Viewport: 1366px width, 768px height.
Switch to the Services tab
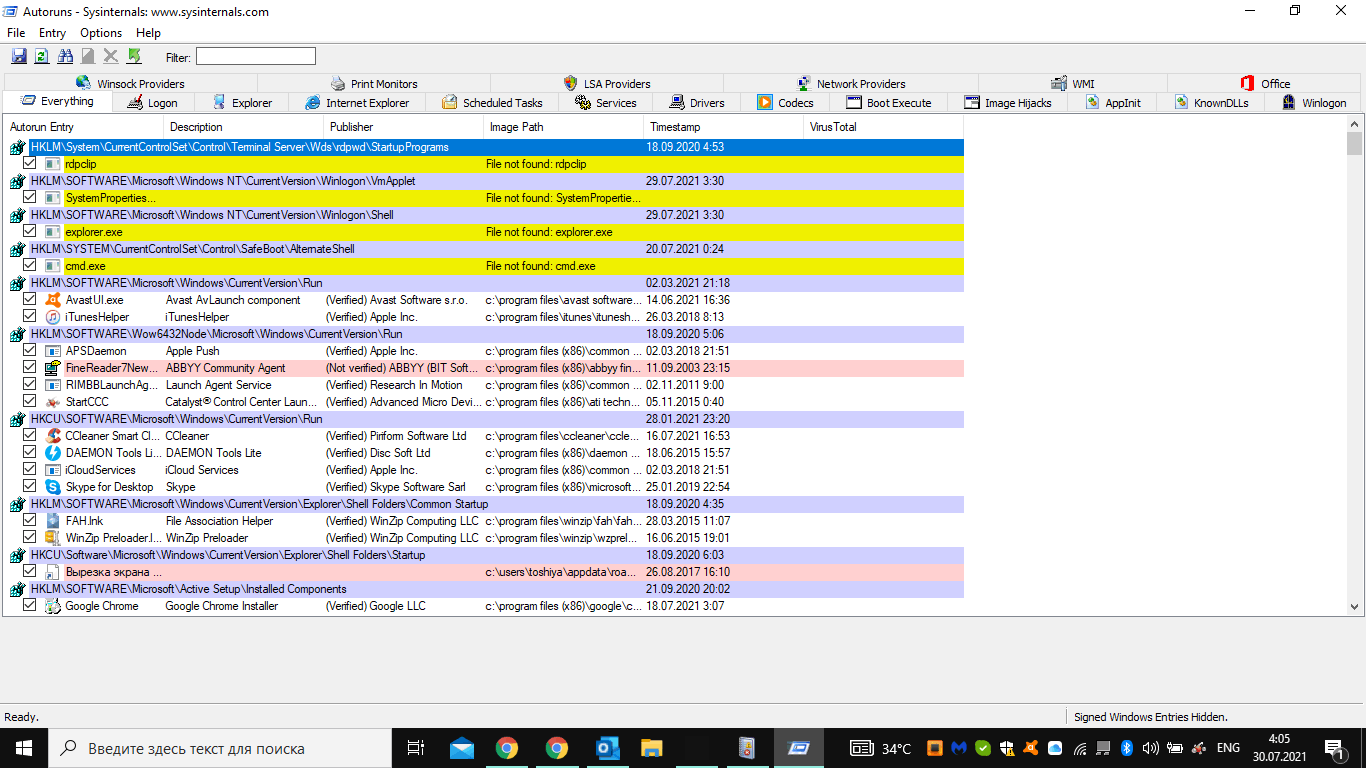point(606,102)
